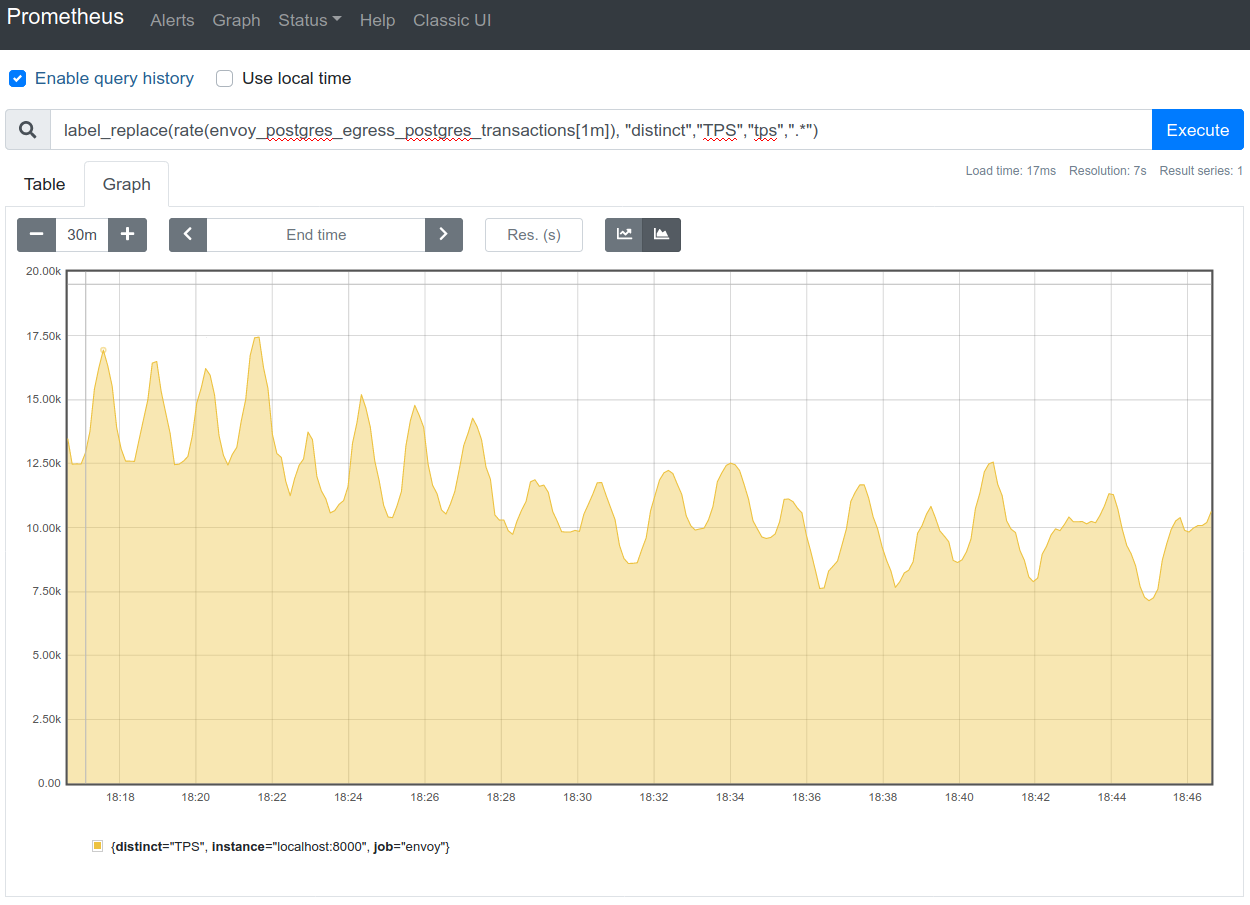Click the 2.50k y-axis label

45,720
